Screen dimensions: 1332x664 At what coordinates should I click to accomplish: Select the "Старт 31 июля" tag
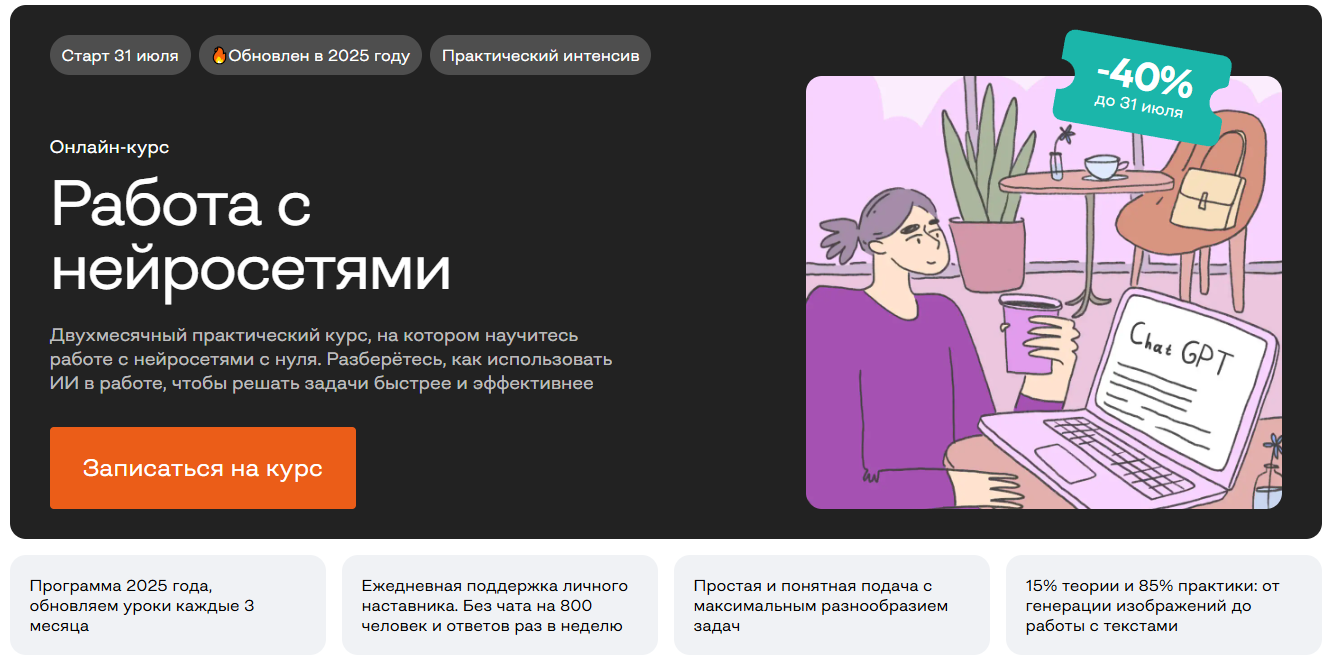click(120, 55)
